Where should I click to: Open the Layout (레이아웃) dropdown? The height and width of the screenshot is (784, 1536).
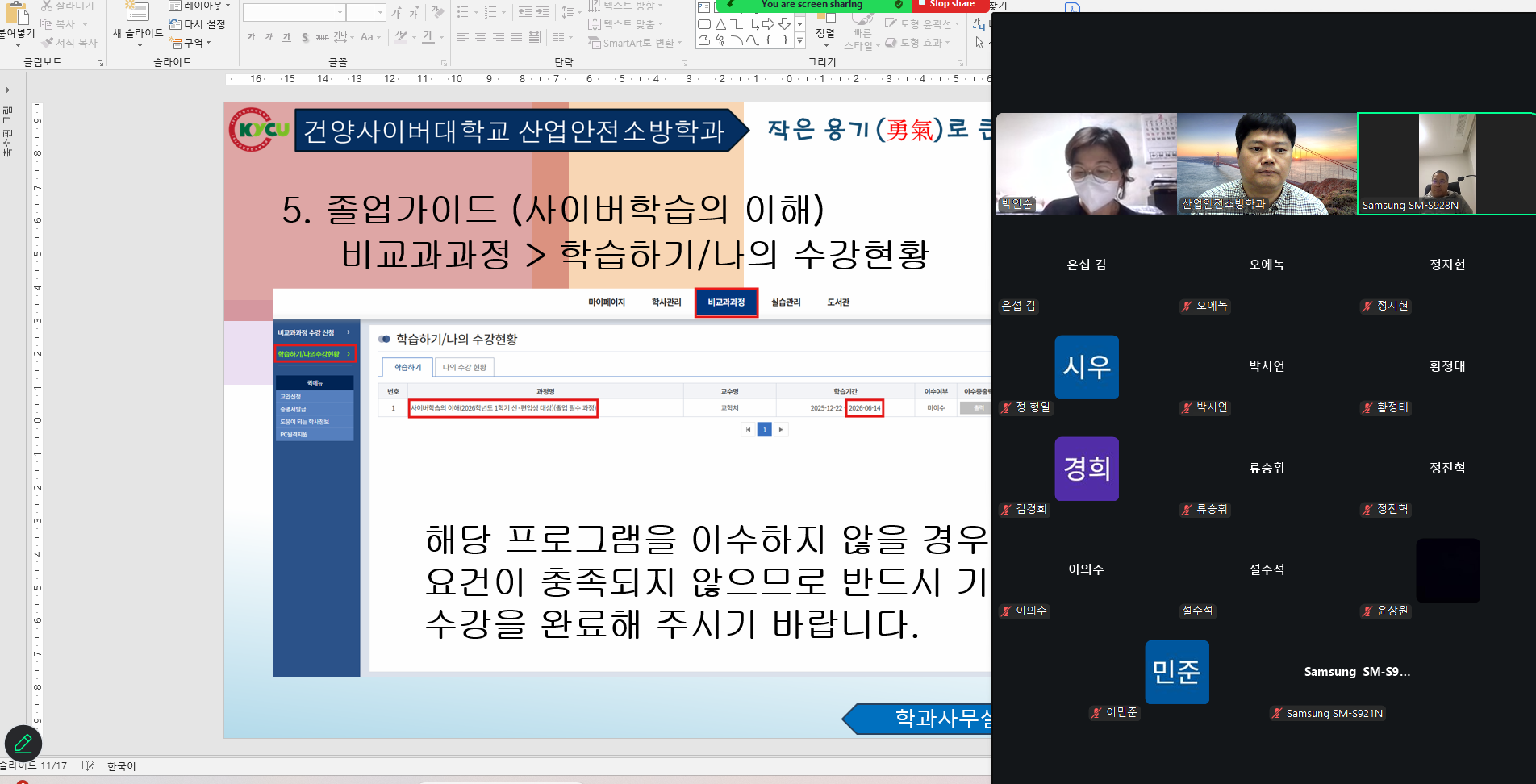pos(200,6)
